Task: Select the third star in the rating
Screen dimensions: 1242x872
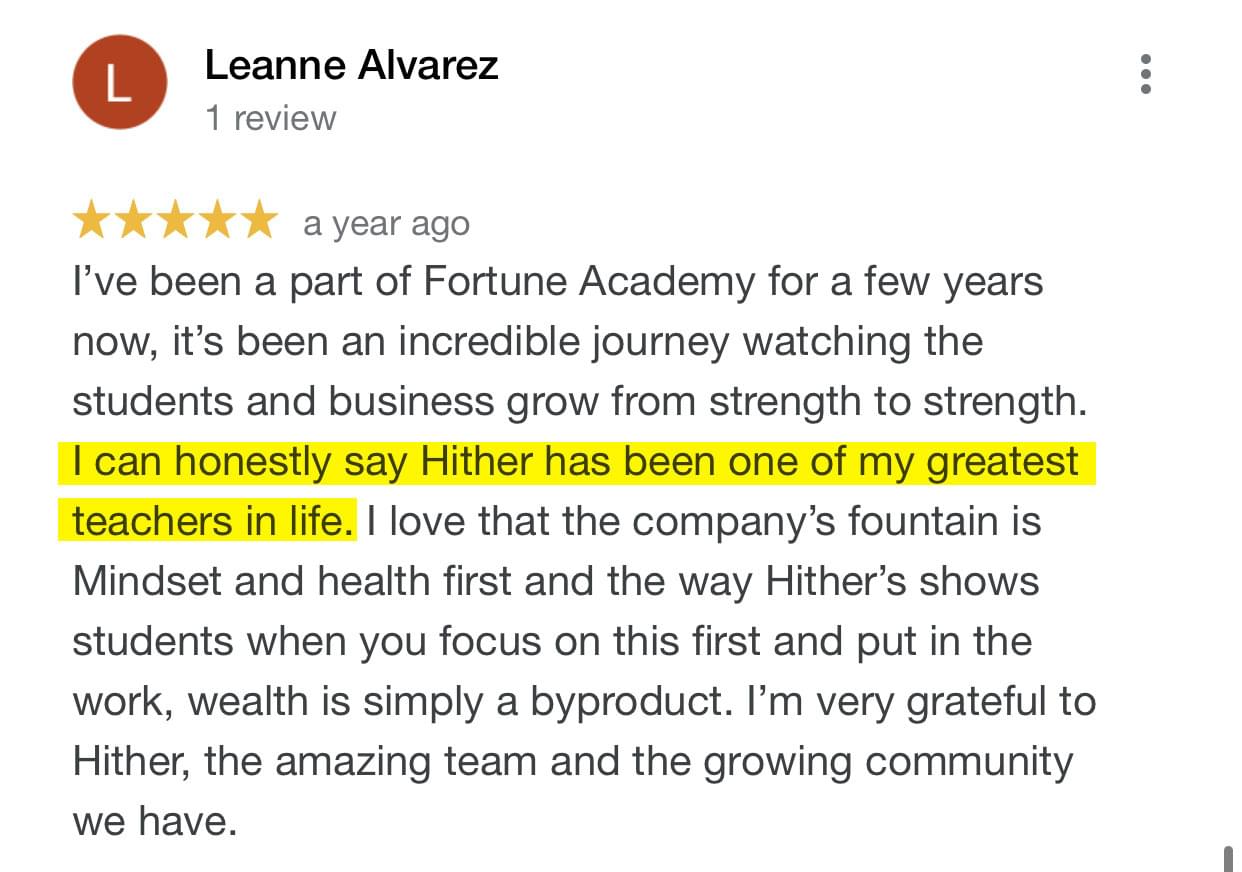Action: click(174, 221)
